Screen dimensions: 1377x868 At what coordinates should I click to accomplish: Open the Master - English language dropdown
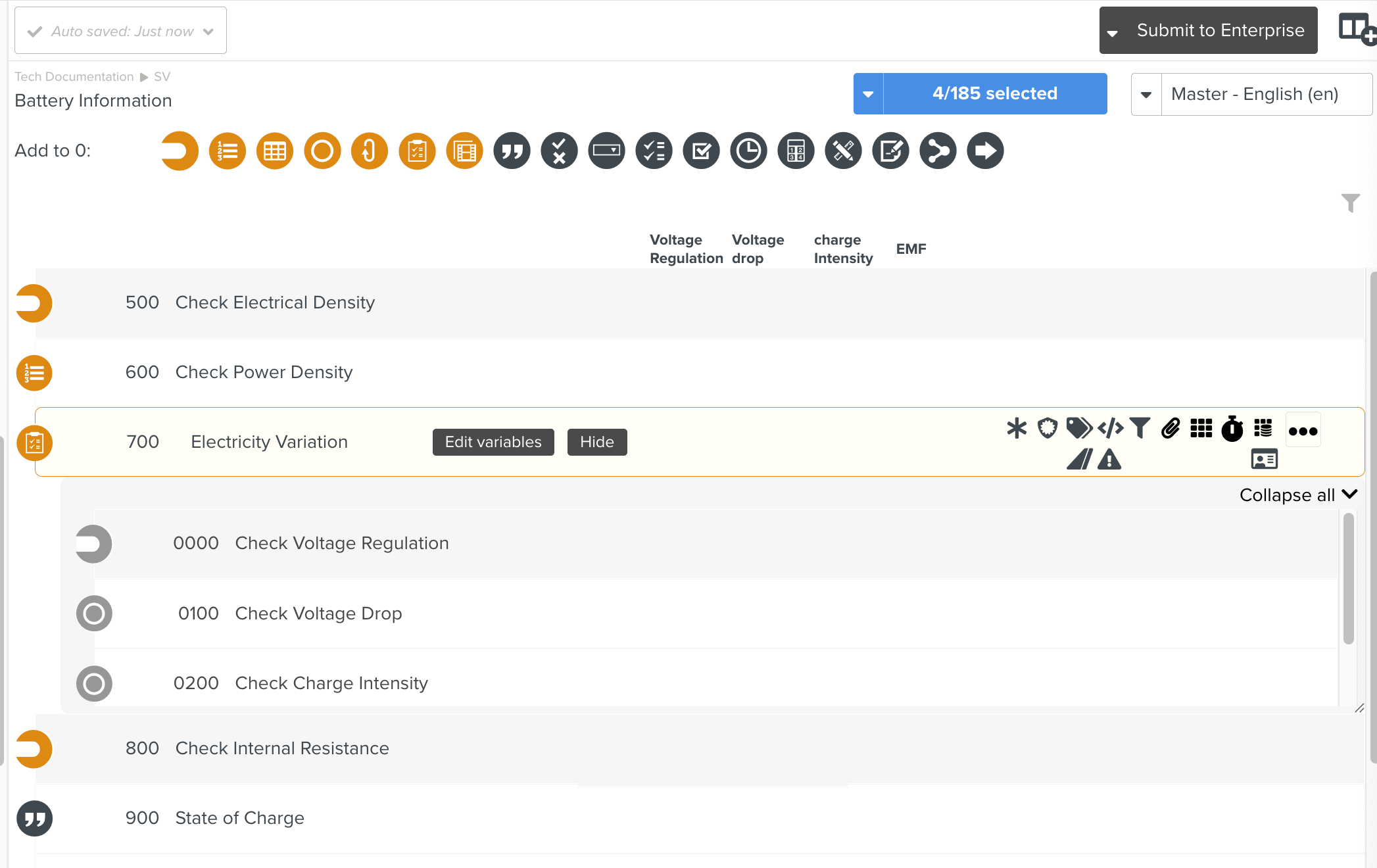pos(1146,95)
